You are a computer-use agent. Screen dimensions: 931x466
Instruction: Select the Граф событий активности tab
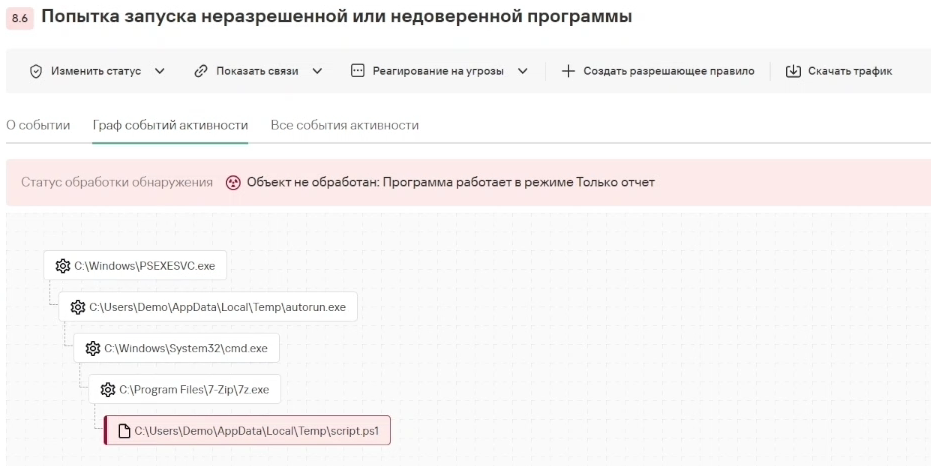coord(170,125)
